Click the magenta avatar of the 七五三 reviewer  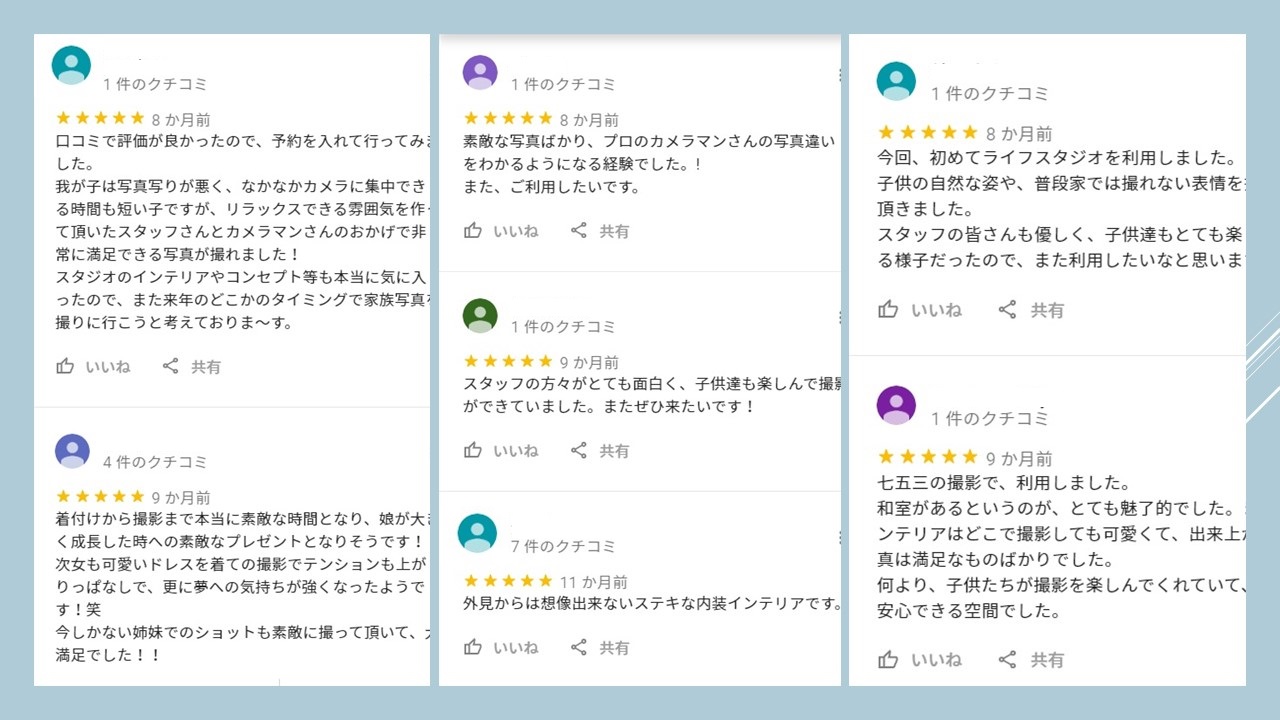[896, 405]
